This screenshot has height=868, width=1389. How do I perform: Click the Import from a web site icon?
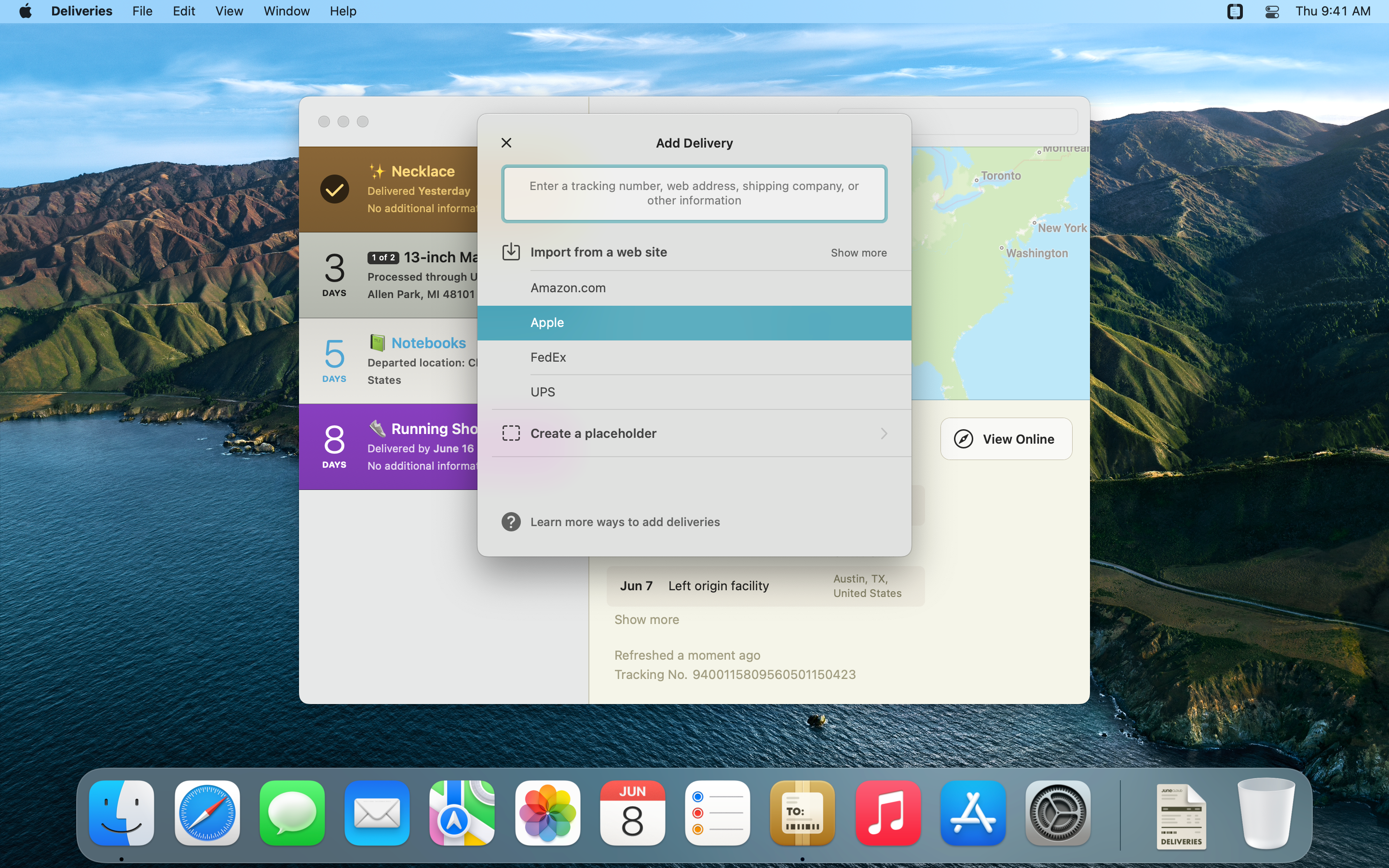[511, 252]
